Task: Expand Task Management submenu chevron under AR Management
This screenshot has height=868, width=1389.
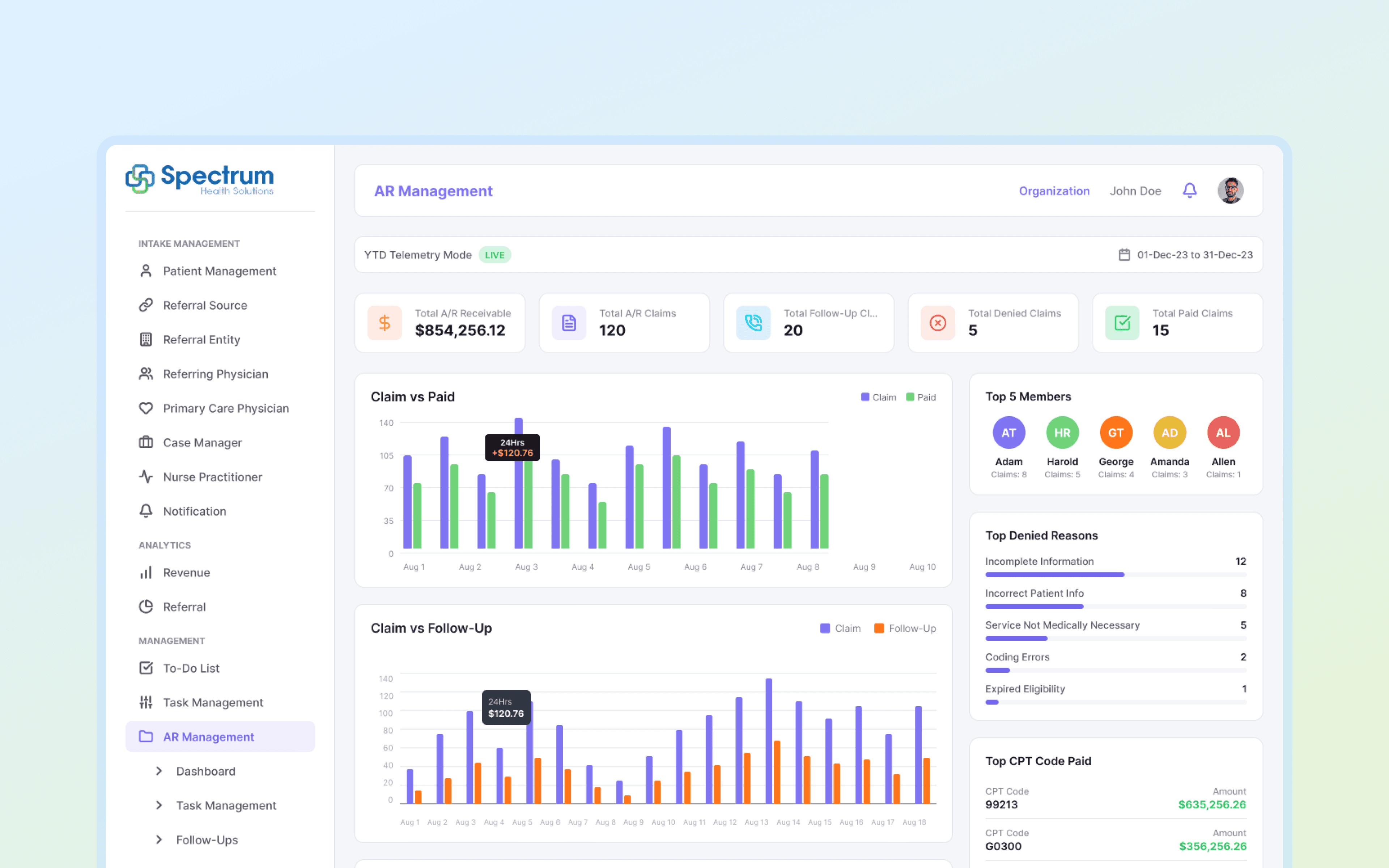Action: tap(159, 805)
